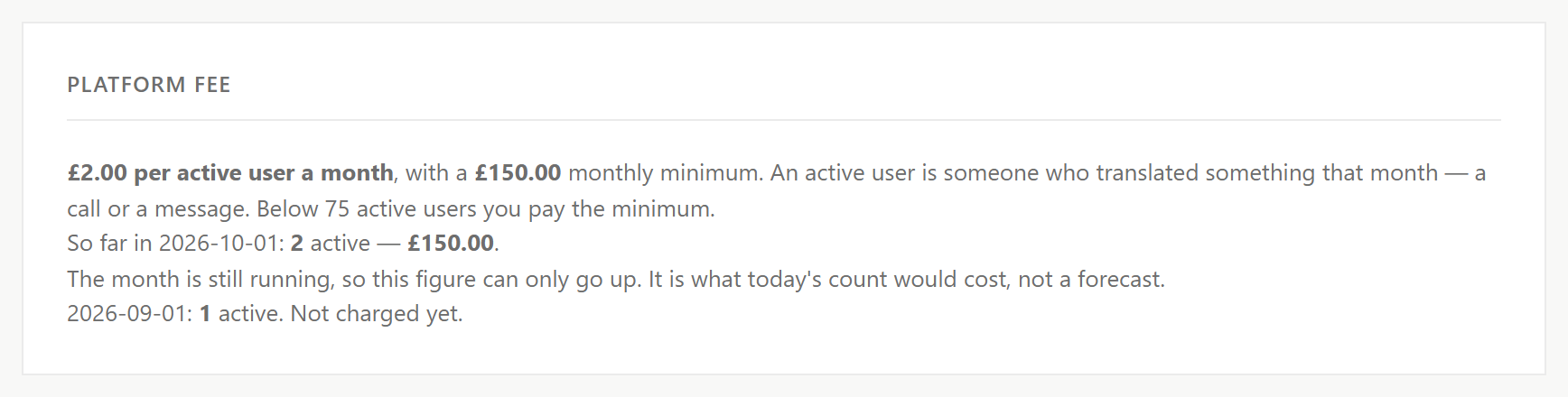This screenshot has width=1568, height=397.
Task: Click the 'Not charged yet.' status text
Action: (377, 314)
